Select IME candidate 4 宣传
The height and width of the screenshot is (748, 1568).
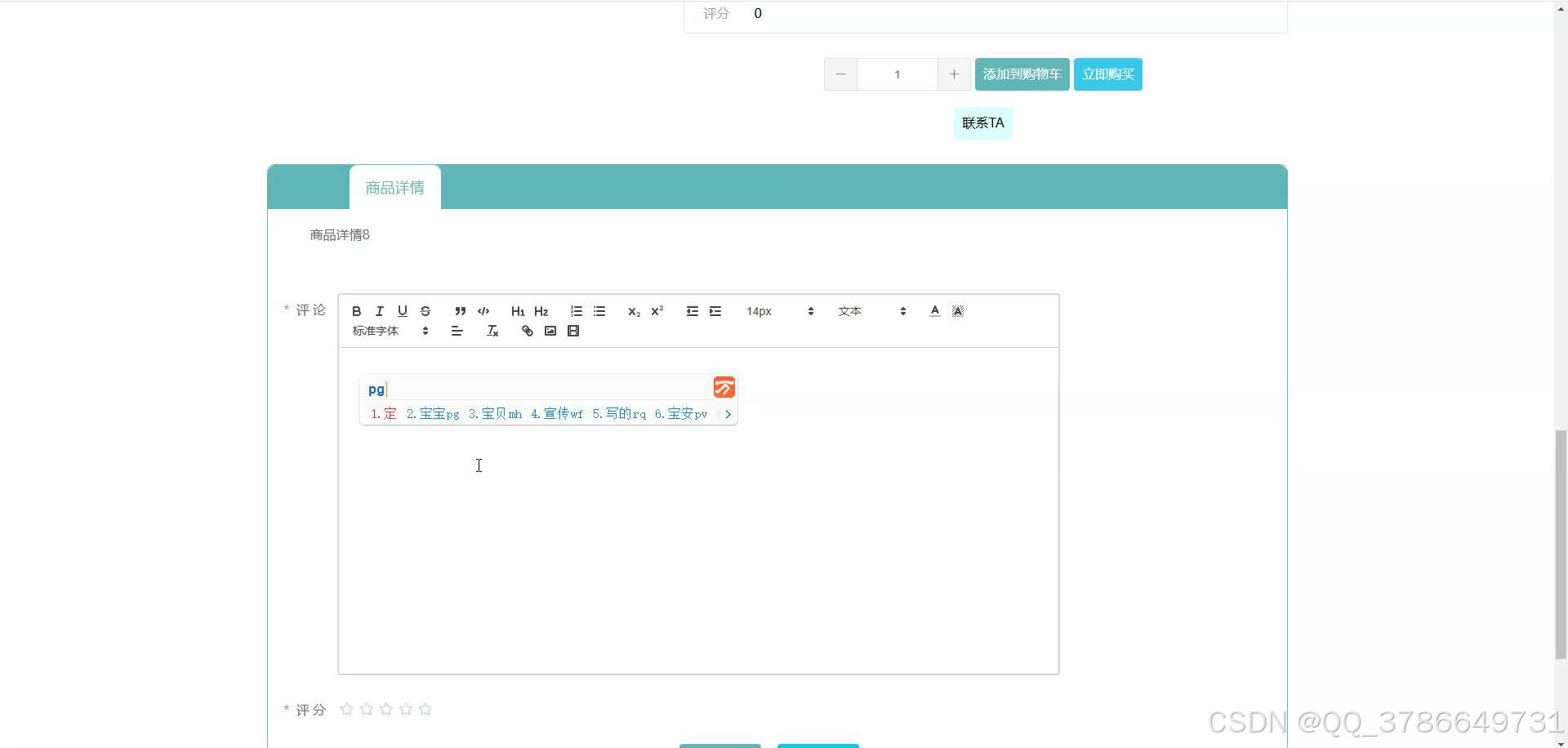click(557, 414)
